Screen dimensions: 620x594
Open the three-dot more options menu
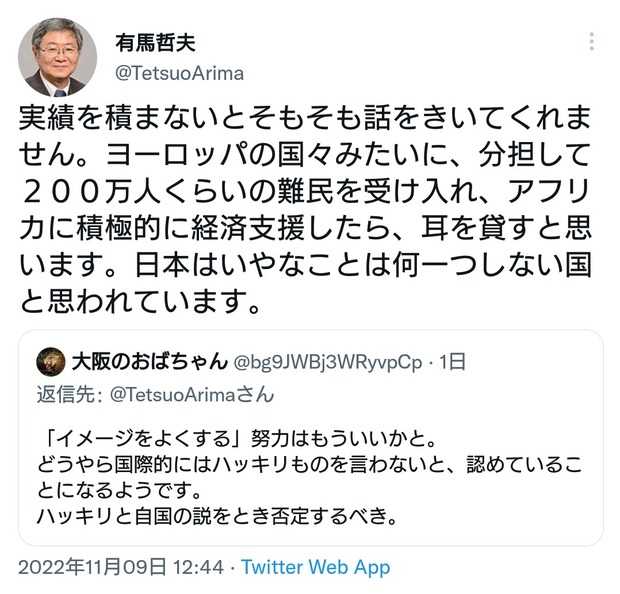point(591,42)
